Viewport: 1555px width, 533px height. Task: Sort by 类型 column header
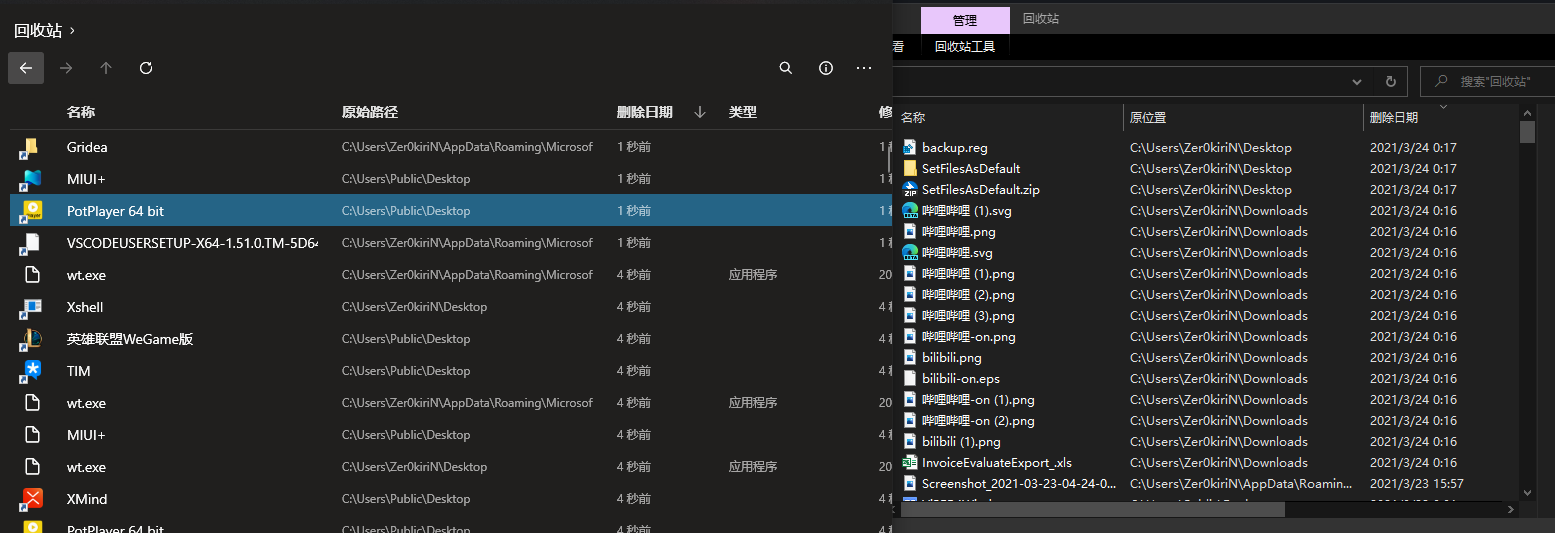click(743, 112)
